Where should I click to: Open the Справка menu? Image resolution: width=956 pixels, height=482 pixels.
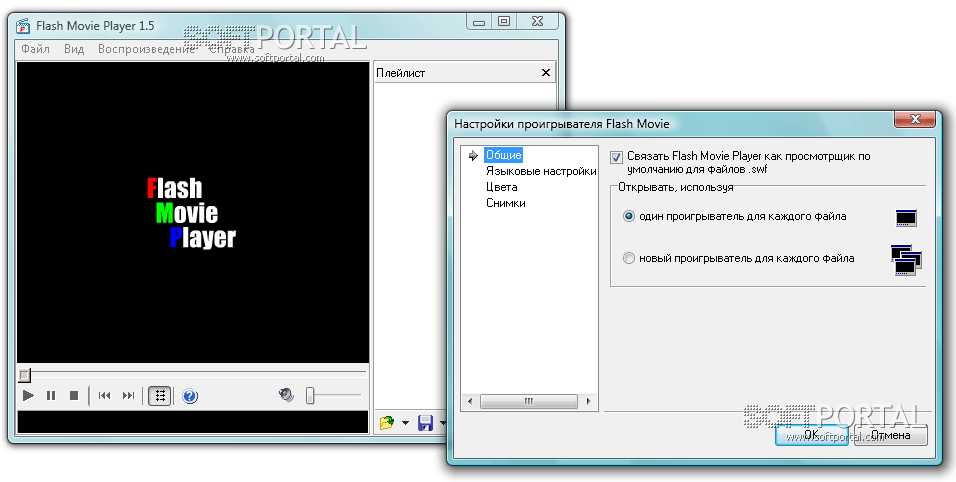(x=232, y=49)
